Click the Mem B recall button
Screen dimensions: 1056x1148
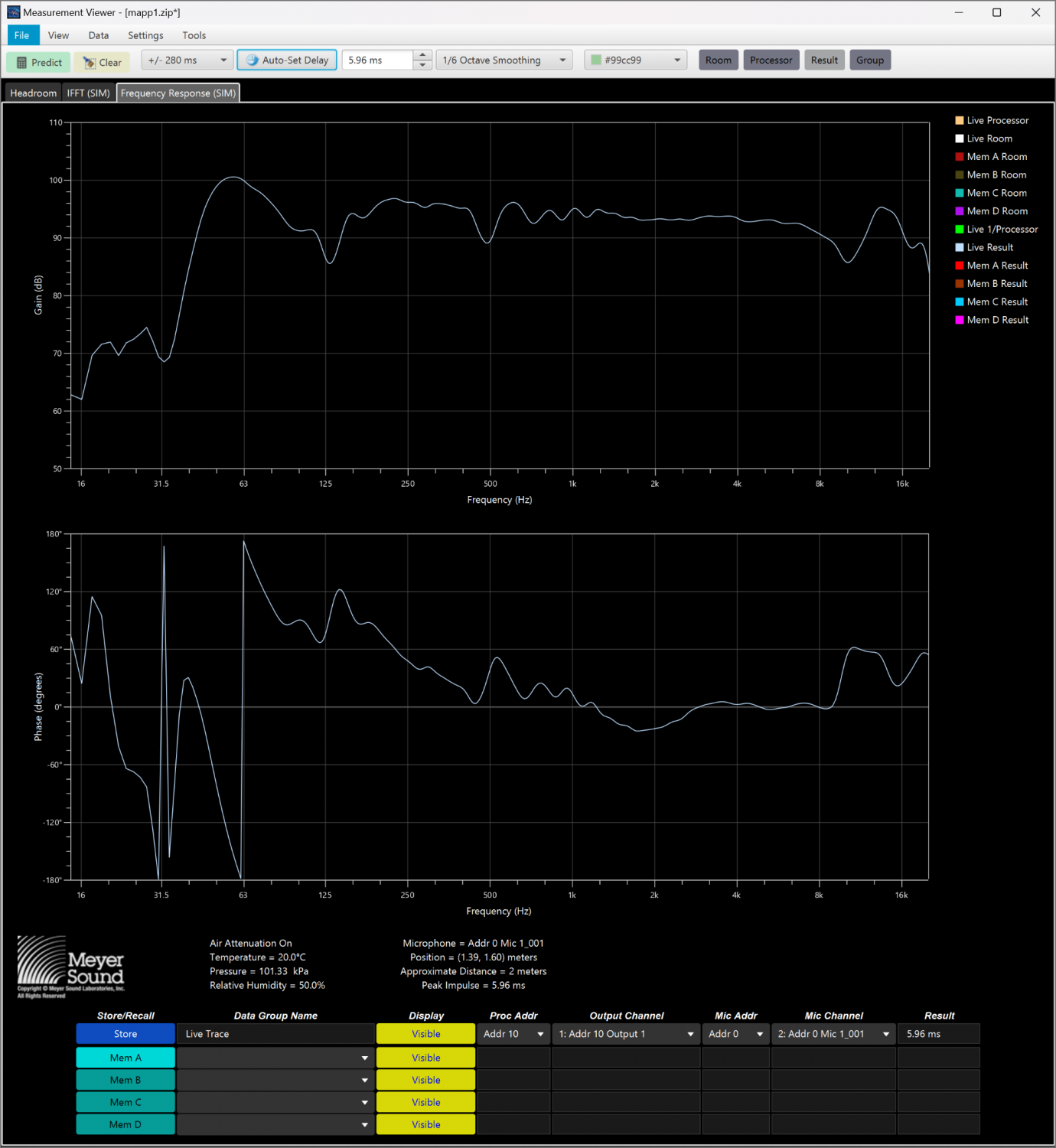click(x=125, y=1080)
